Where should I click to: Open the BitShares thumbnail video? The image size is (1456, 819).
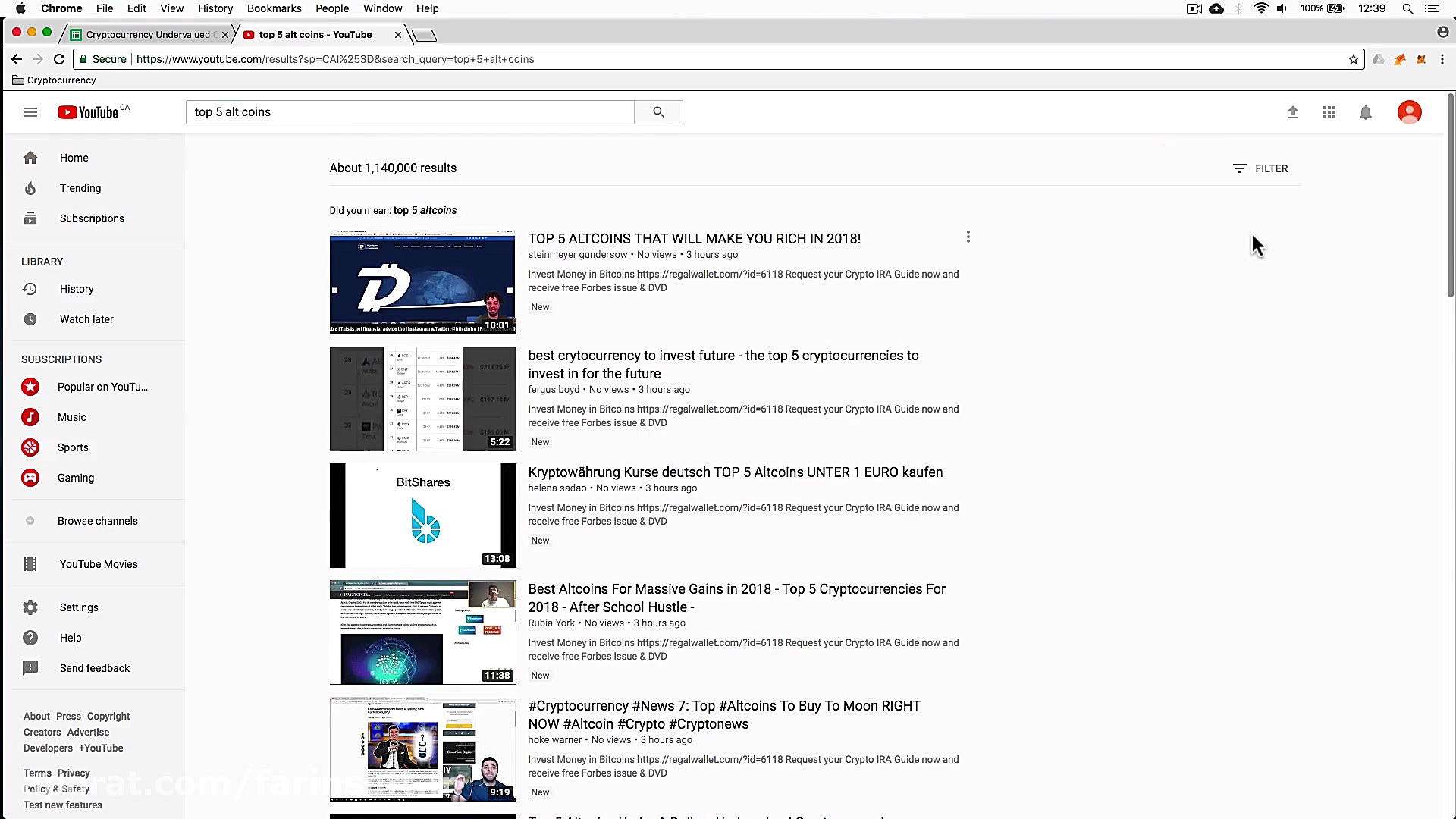423,516
